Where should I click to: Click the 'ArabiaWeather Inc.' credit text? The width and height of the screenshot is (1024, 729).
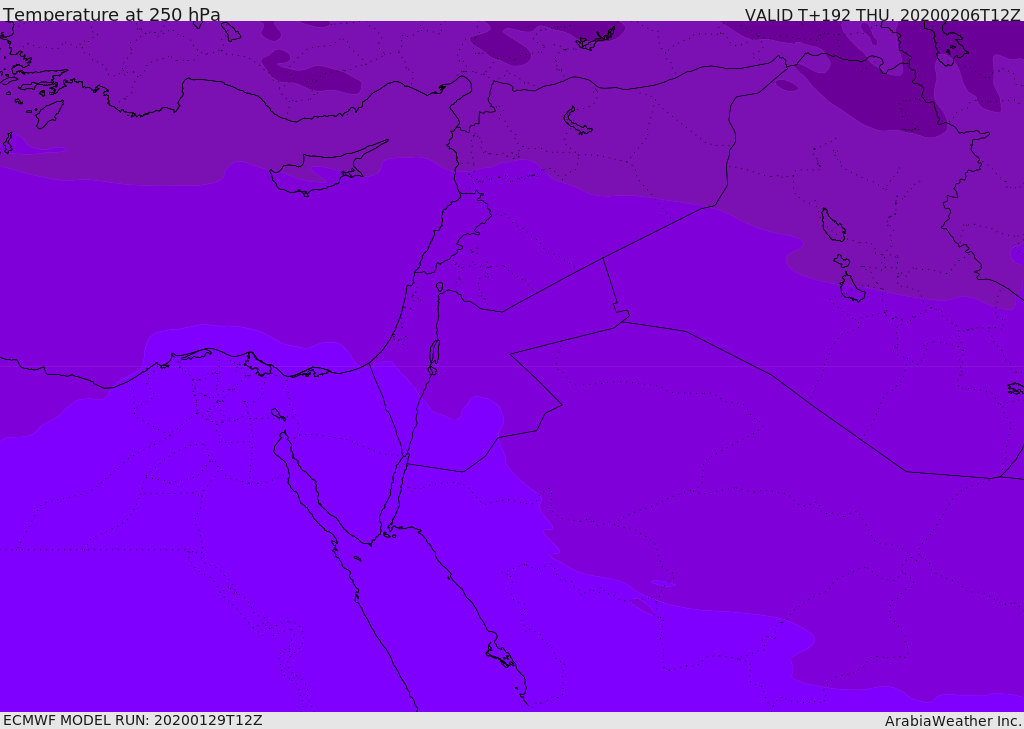pyautogui.click(x=953, y=721)
